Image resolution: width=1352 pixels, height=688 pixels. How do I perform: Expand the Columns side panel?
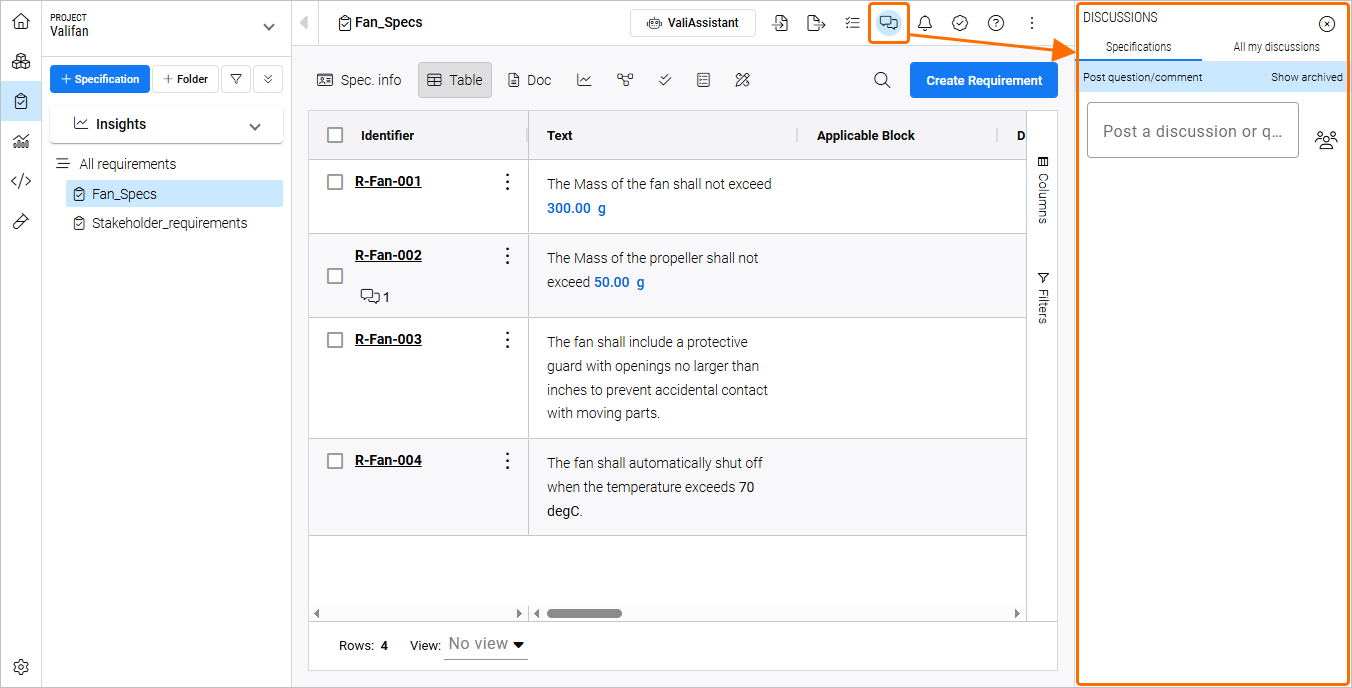[x=1042, y=189]
